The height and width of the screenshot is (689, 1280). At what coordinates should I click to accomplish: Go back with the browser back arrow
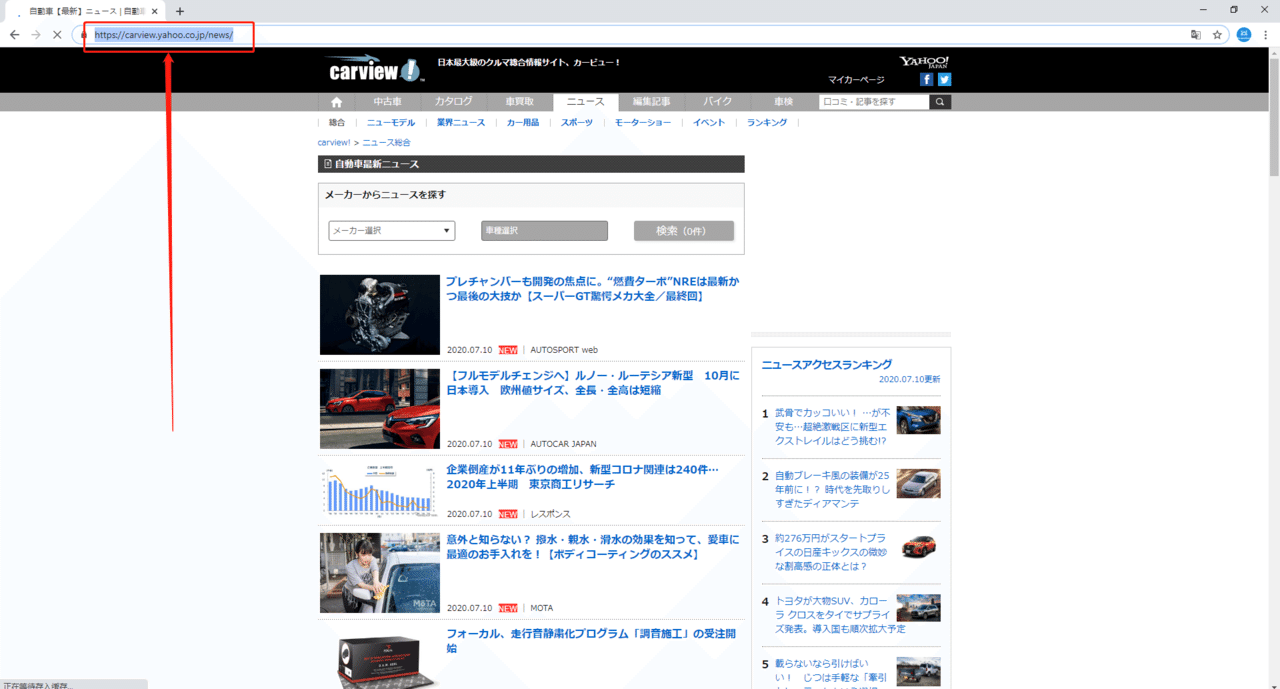click(x=14, y=34)
